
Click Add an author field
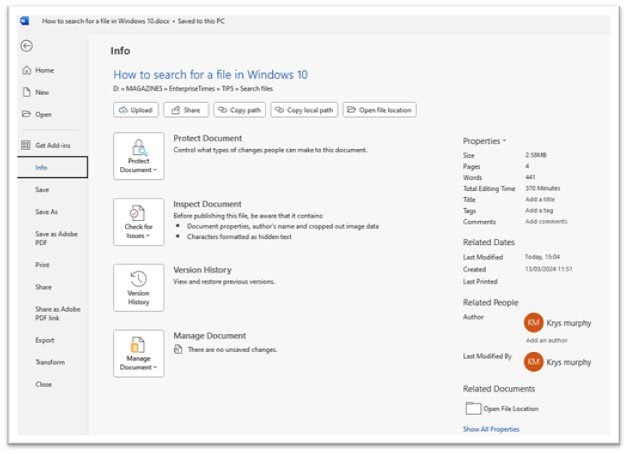(547, 340)
